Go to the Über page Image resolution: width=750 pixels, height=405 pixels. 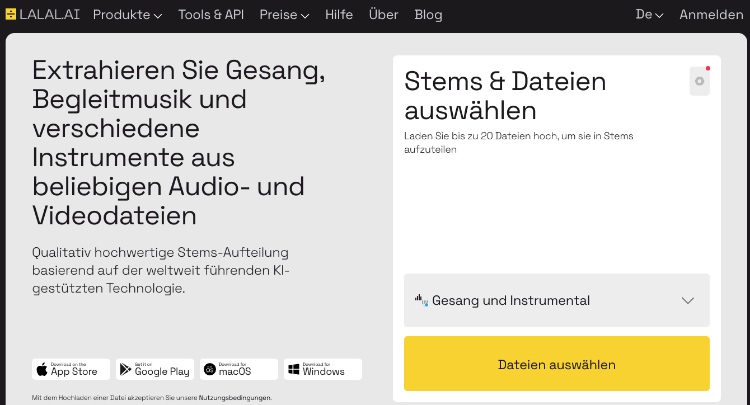coord(383,15)
